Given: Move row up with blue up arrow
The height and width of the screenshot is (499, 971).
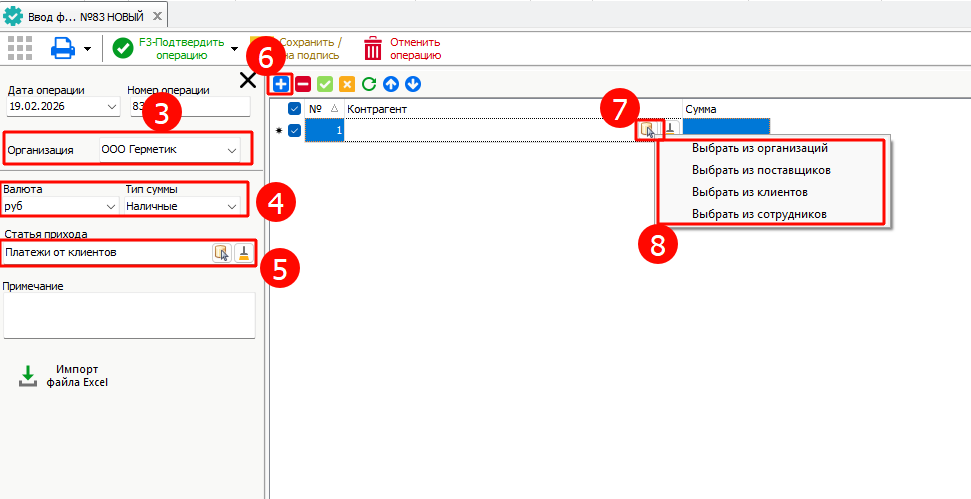Looking at the screenshot, I should coord(391,85).
